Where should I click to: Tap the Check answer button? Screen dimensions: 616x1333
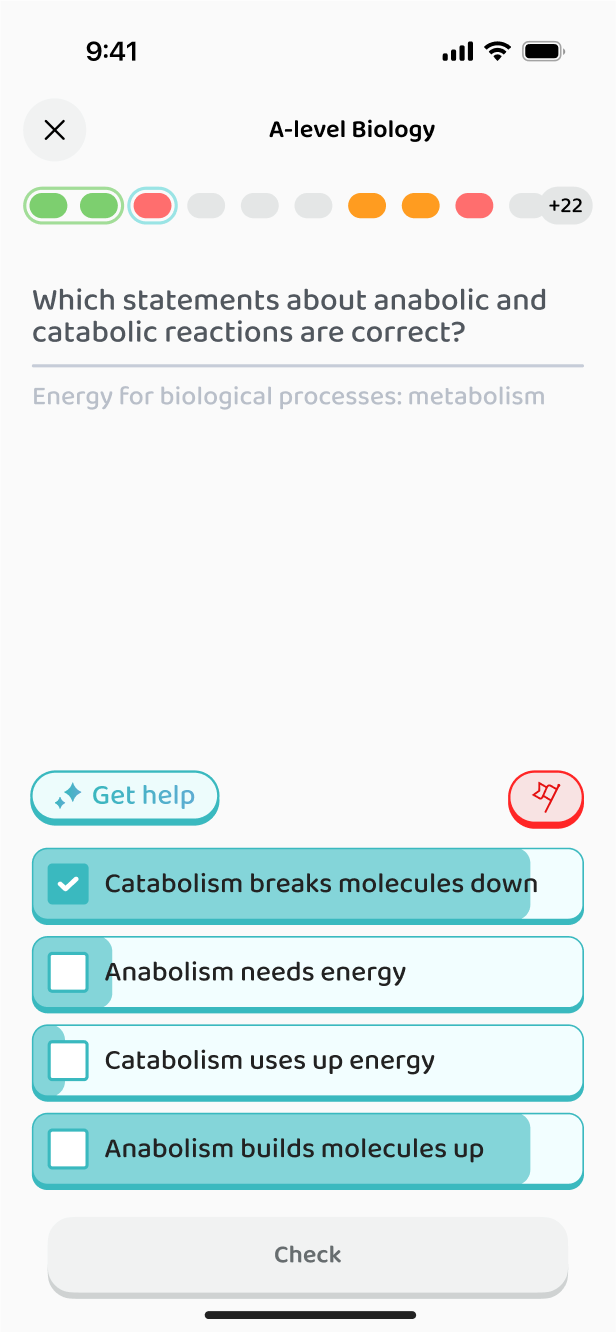click(x=308, y=1255)
